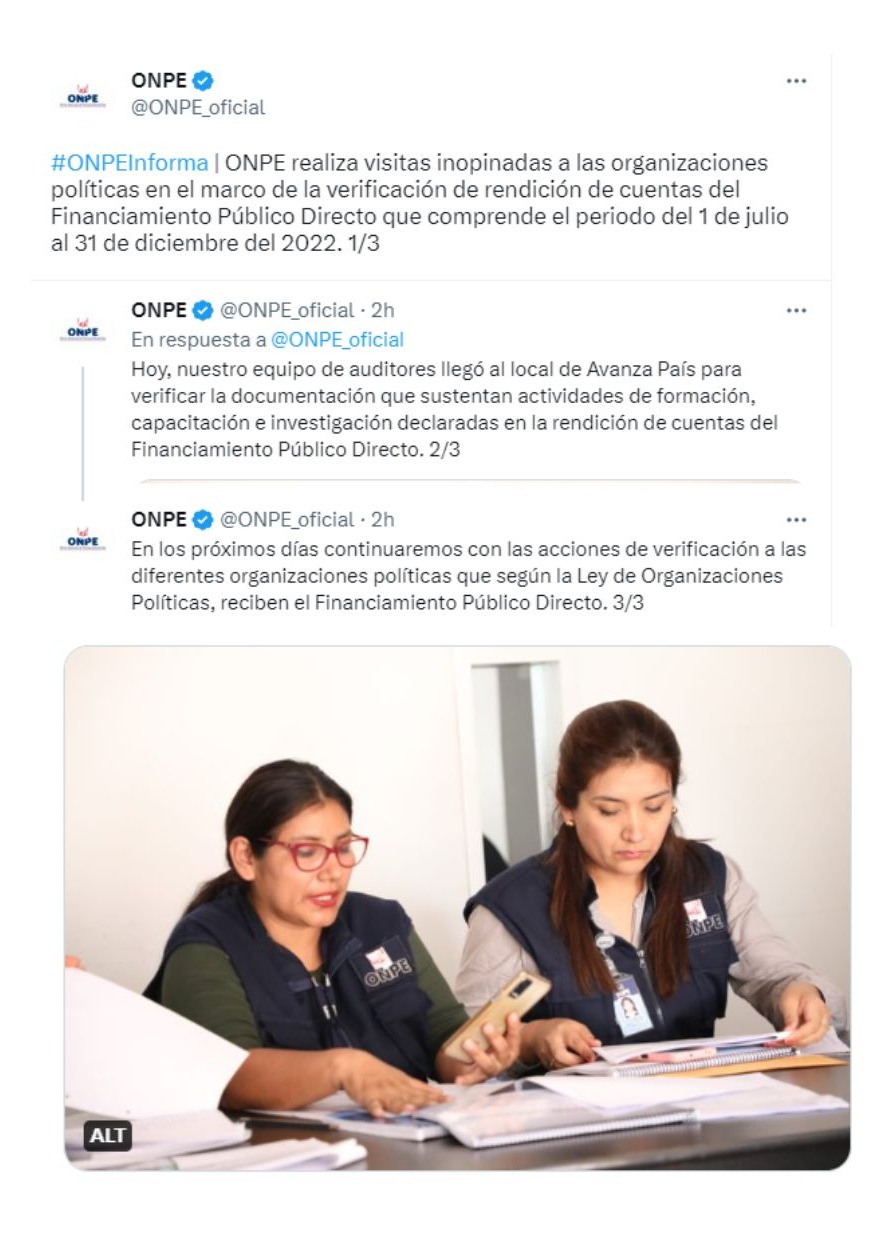Open the @ONPE_oficial handle under the top name
This screenshot has height=1240, width=878.
(x=198, y=107)
